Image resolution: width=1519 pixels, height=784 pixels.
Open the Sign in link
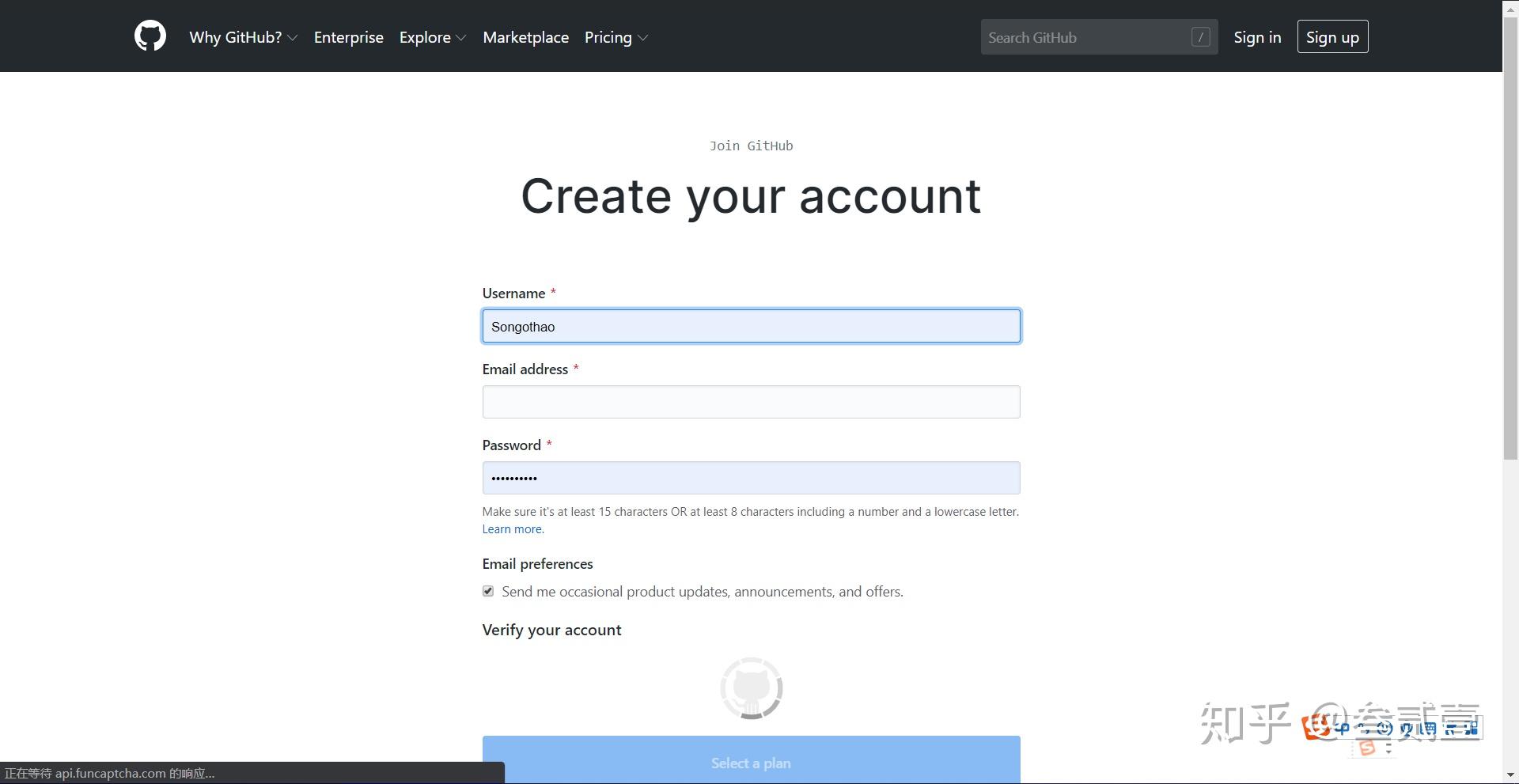[x=1257, y=37]
